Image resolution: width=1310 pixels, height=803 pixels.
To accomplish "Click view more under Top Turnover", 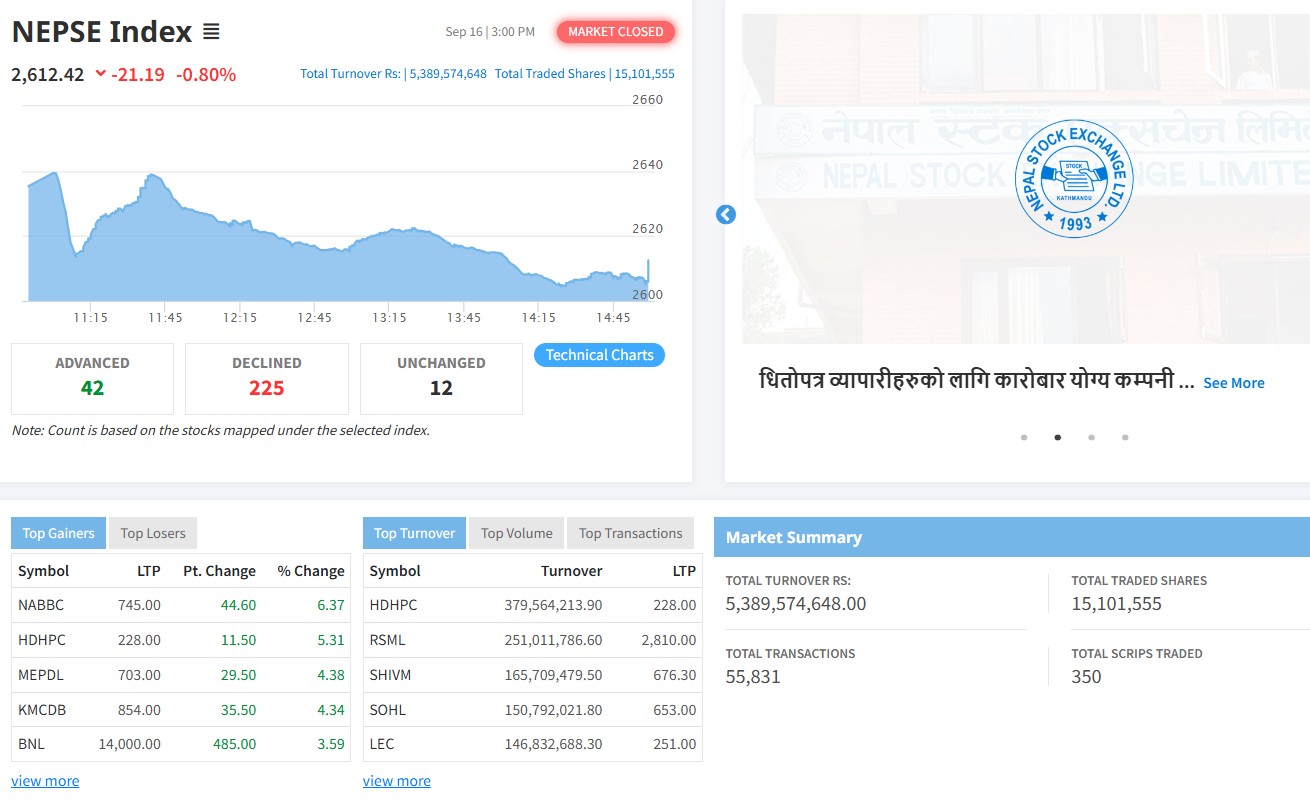I will (397, 781).
